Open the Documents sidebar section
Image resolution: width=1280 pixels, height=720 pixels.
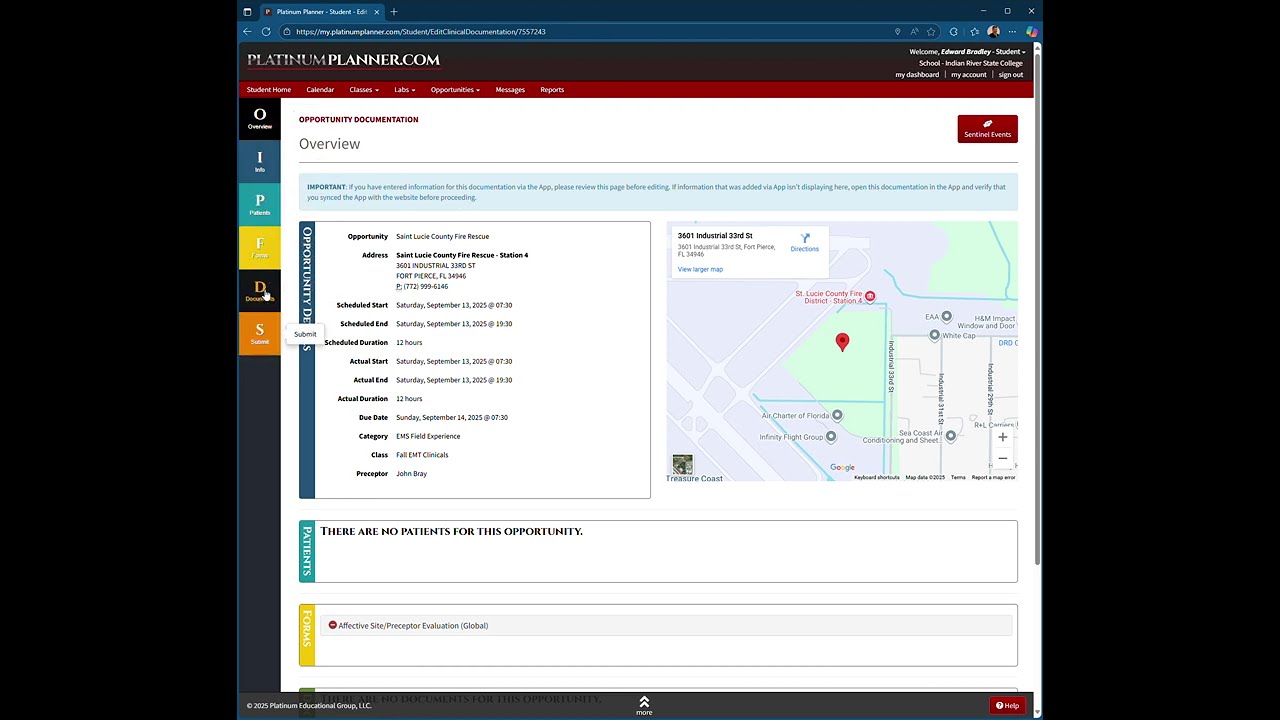pos(259,291)
